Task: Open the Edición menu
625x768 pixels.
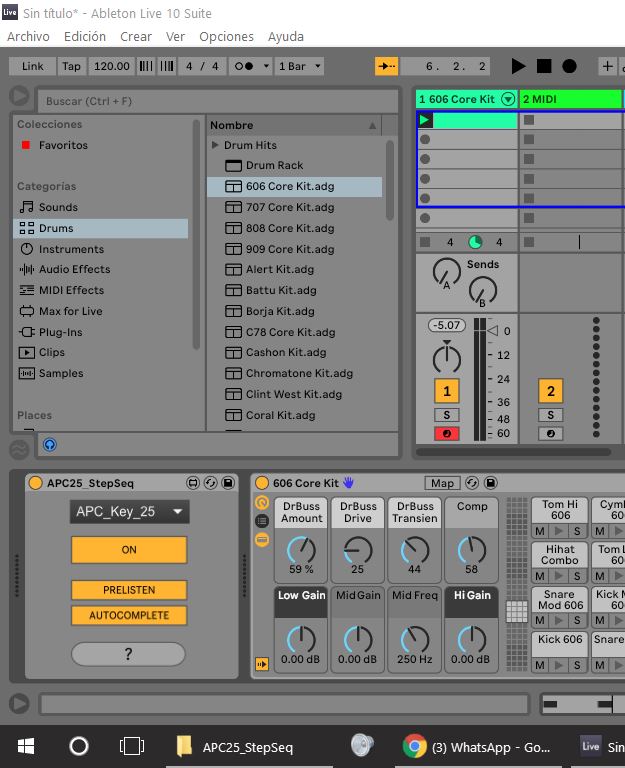Action: [x=85, y=37]
